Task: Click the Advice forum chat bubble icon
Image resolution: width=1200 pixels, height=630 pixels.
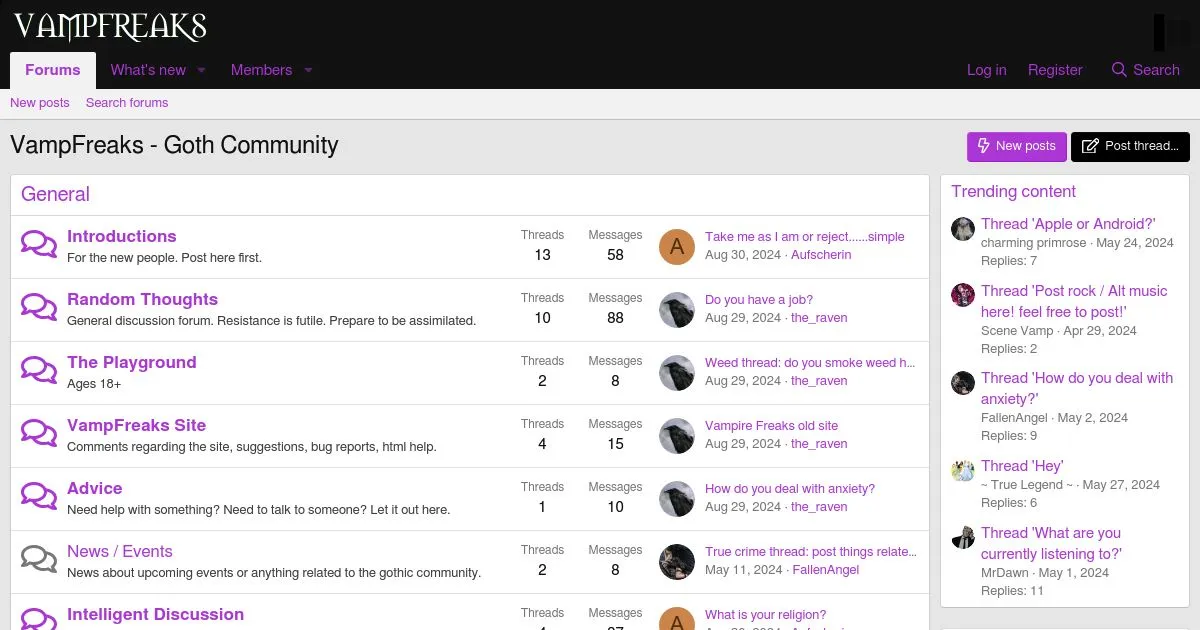Action: click(39, 497)
